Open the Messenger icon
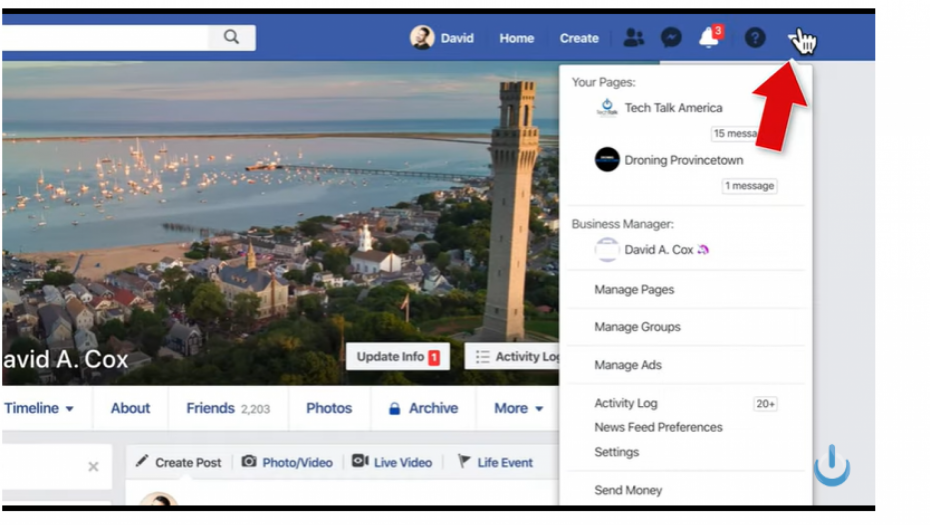 click(671, 38)
